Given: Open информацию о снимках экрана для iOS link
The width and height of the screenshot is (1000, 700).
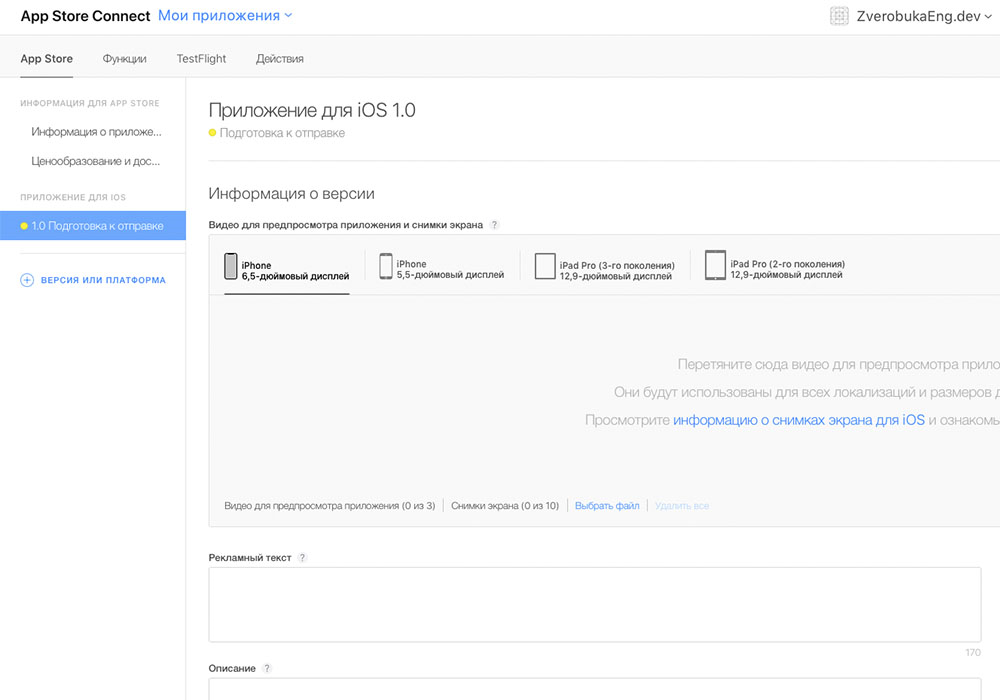Looking at the screenshot, I should click(x=798, y=420).
